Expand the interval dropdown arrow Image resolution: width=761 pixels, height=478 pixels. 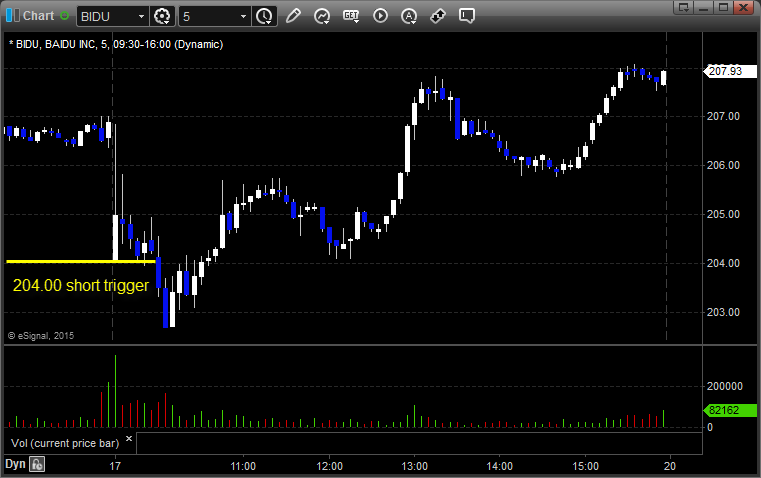click(244, 16)
